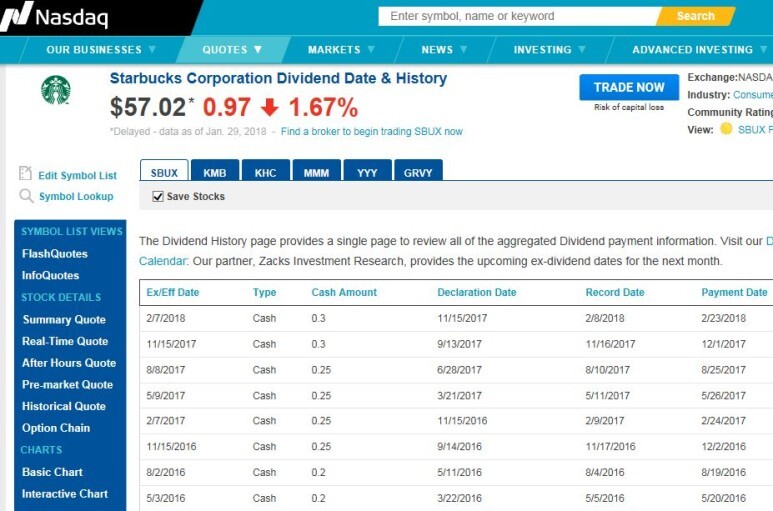
Task: Toggle the Save Stocks checkbox
Action: (x=158, y=197)
